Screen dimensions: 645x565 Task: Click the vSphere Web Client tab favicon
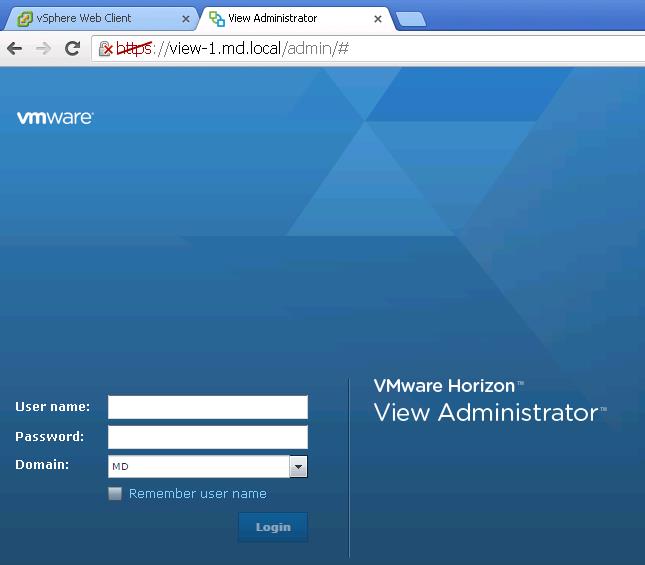[24, 19]
